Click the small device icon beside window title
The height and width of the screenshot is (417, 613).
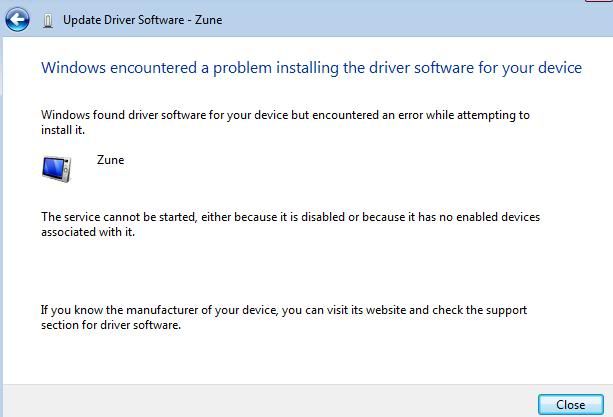point(48,20)
